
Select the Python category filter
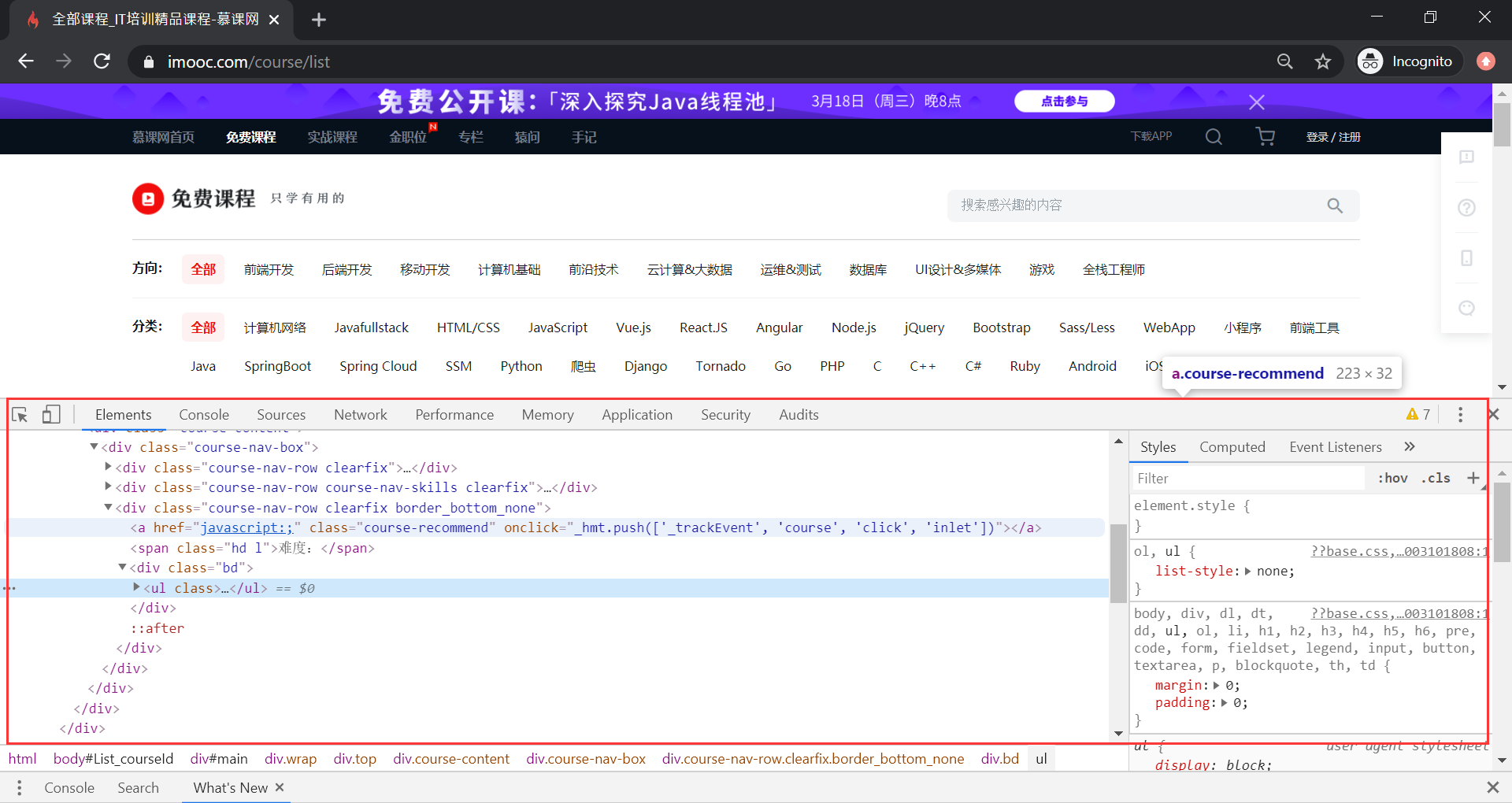click(x=521, y=366)
